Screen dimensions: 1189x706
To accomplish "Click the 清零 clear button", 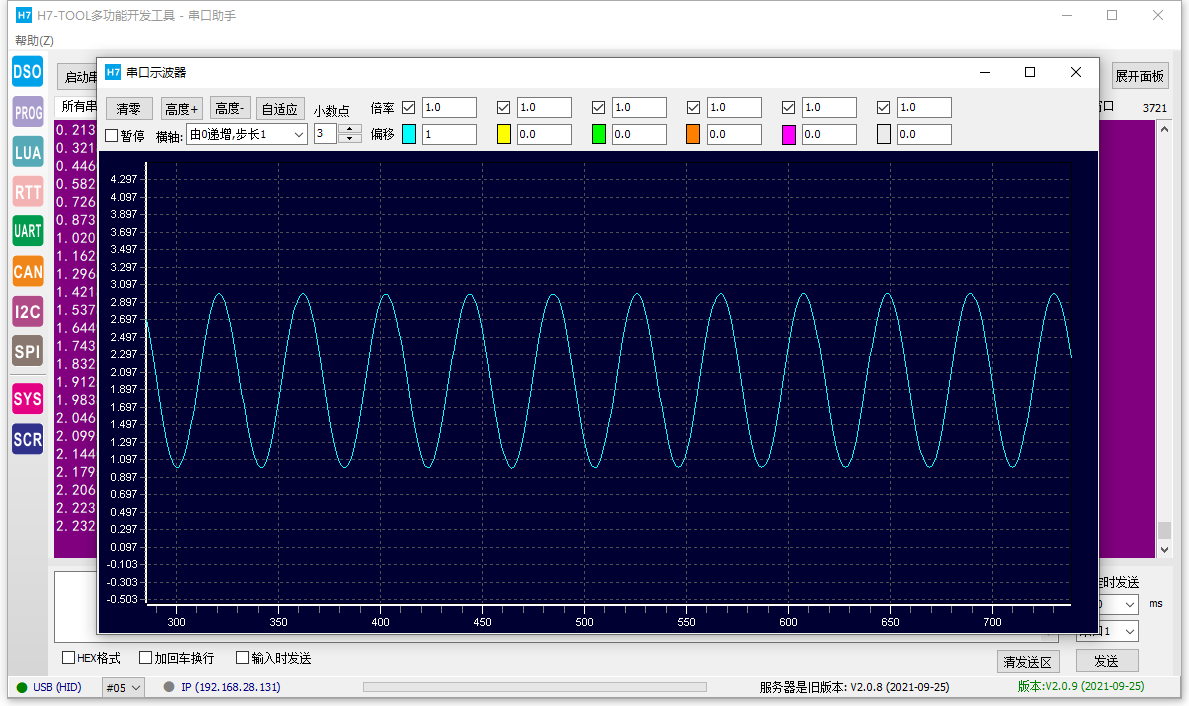I will [129, 108].
